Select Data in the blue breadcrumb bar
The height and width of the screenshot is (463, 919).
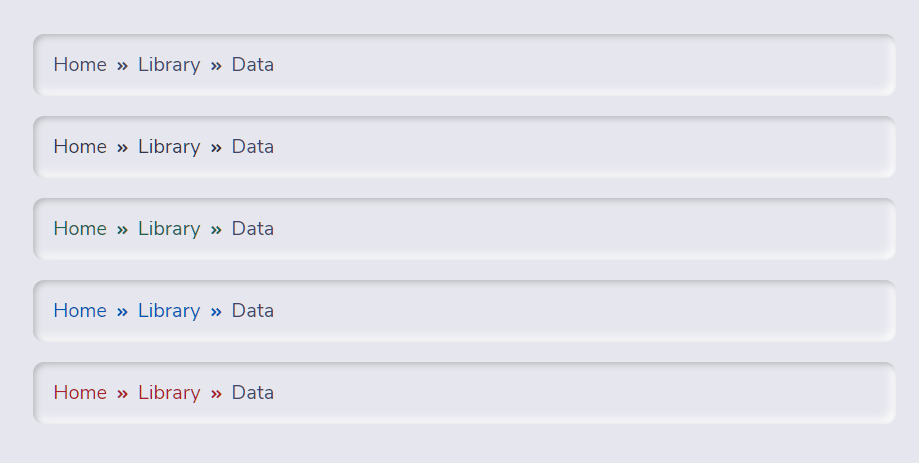click(253, 311)
